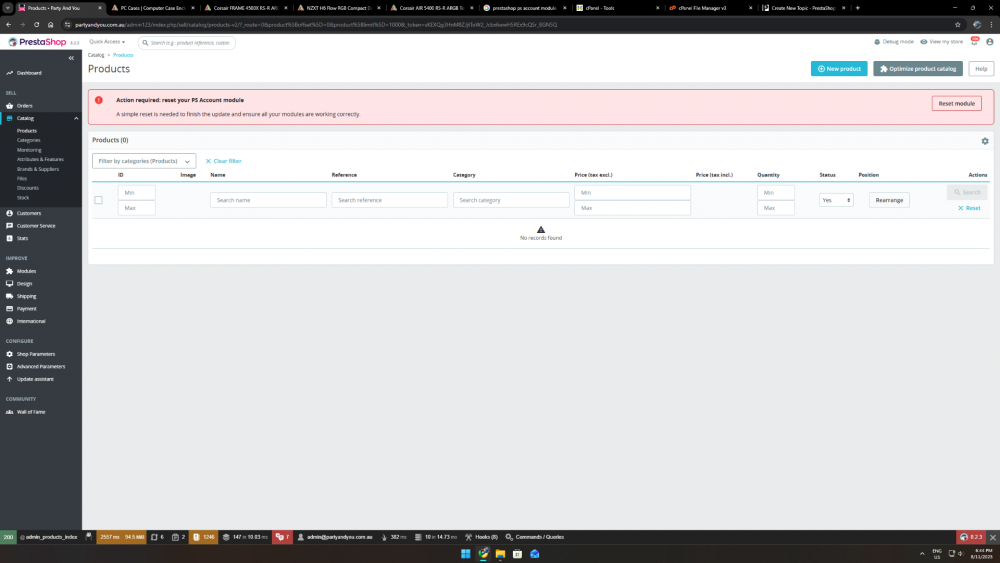Sort by Price (tax excl.) column header
Screen dimensions: 1000x563
593,175
